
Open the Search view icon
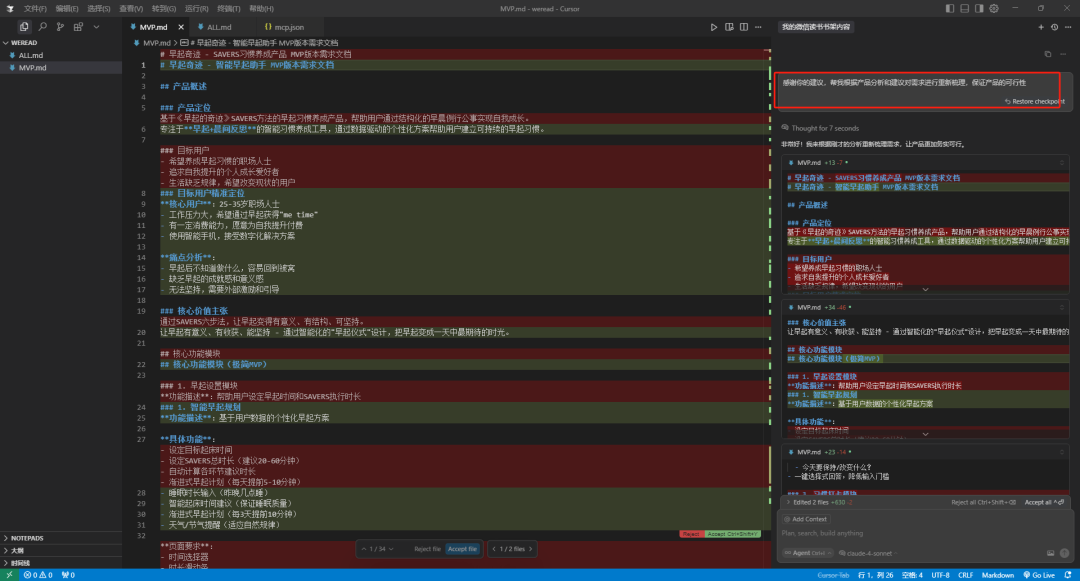tap(43, 27)
